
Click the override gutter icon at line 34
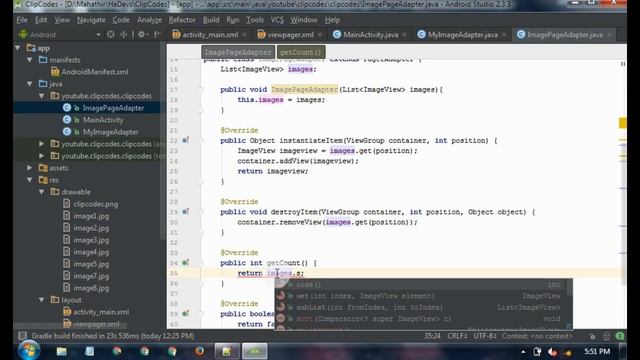pyautogui.click(x=185, y=263)
